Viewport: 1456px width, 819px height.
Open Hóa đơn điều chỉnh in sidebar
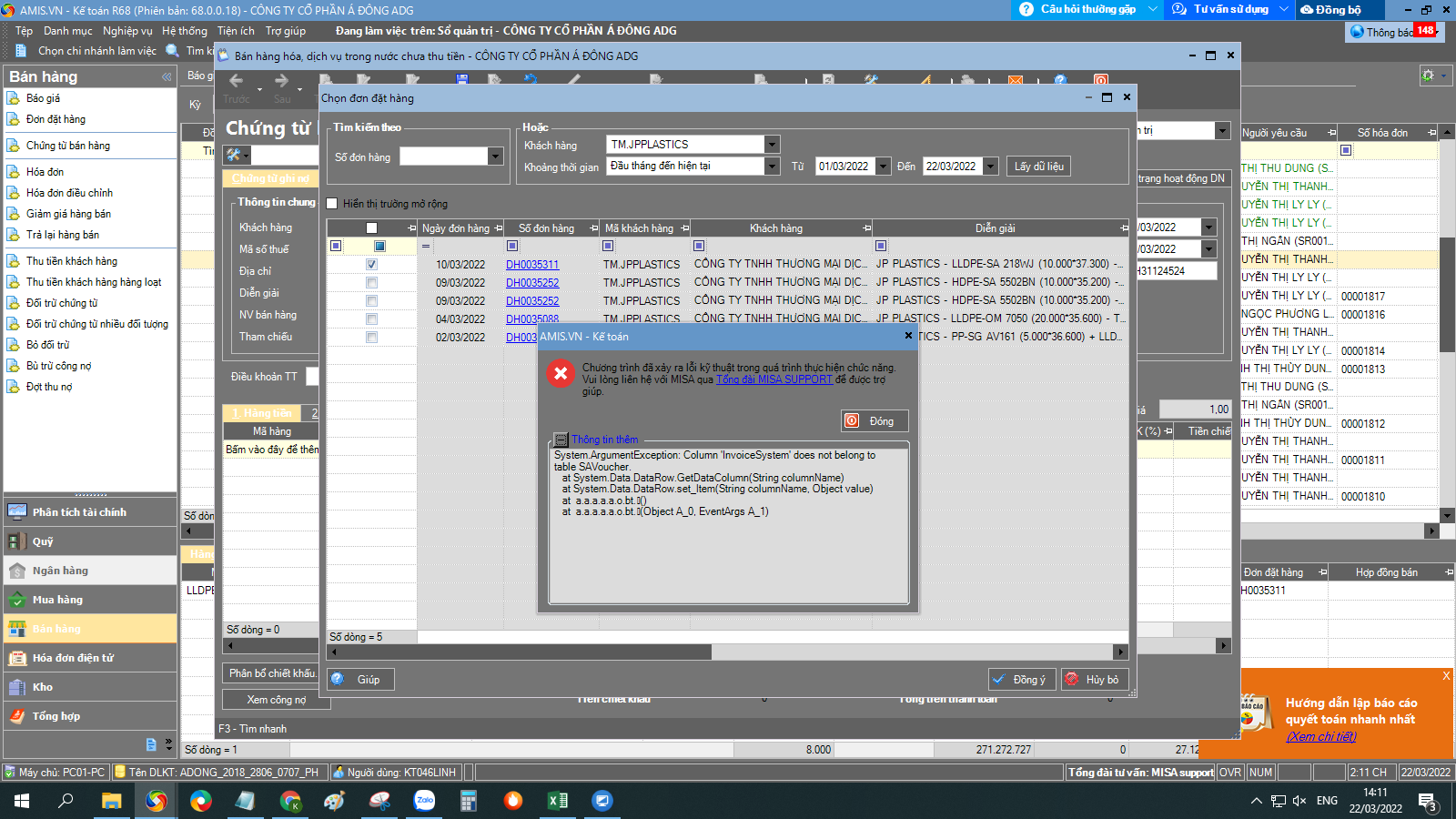point(69,193)
